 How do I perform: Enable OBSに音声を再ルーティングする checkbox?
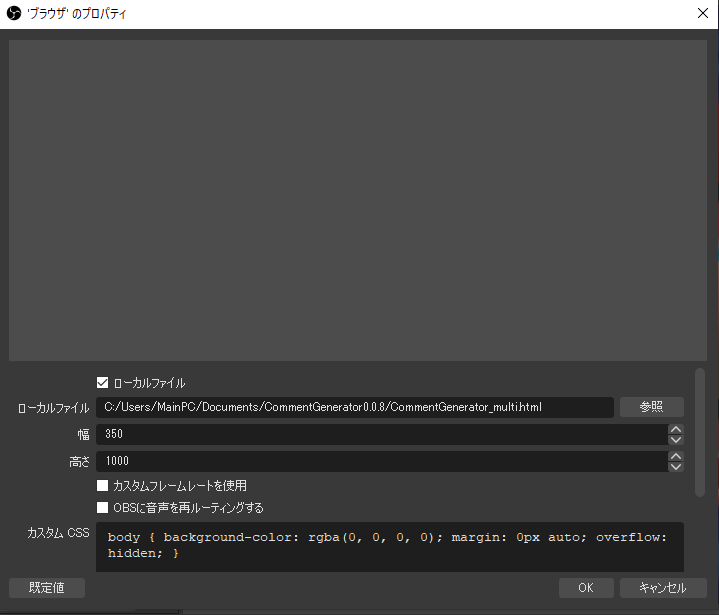[x=102, y=507]
